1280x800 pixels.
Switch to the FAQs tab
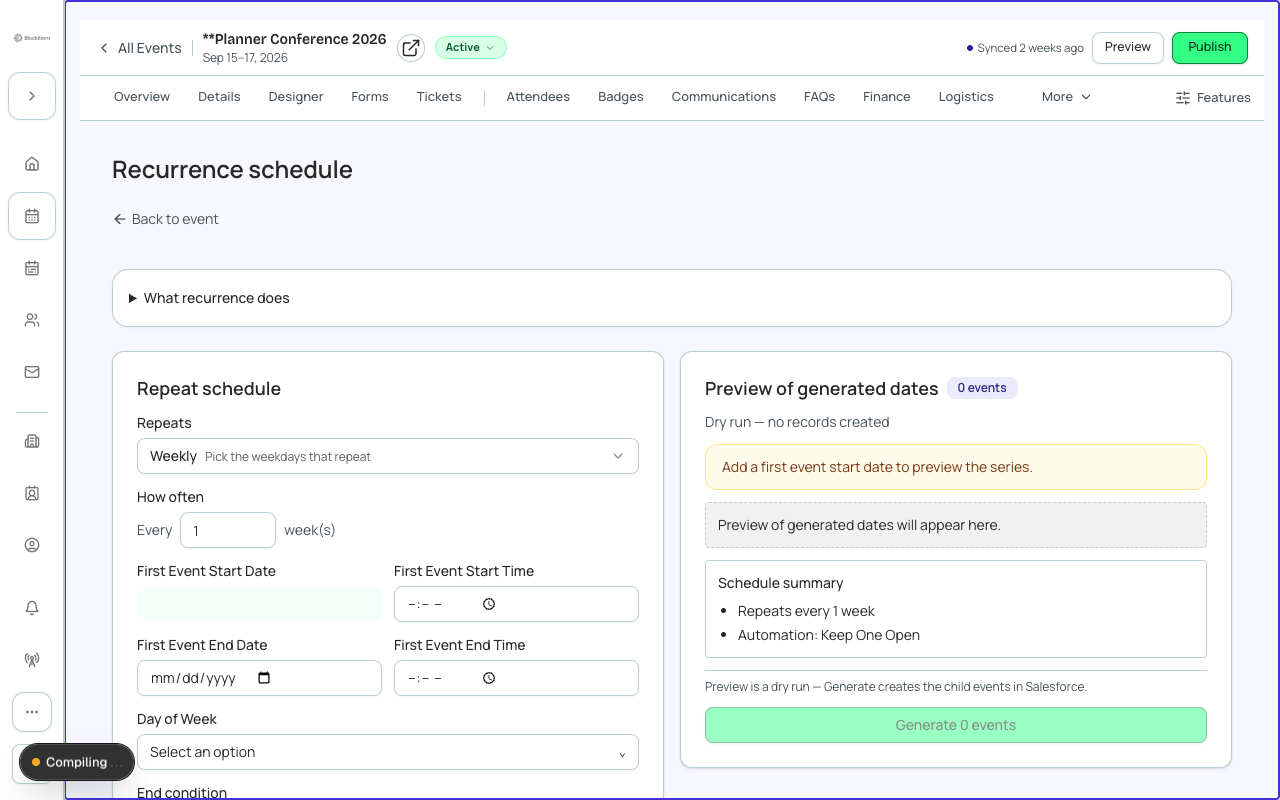pos(819,97)
